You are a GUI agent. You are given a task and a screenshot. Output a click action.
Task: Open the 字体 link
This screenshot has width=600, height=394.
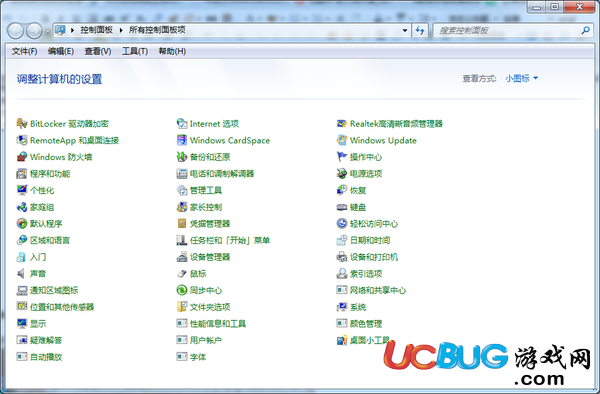pos(198,357)
